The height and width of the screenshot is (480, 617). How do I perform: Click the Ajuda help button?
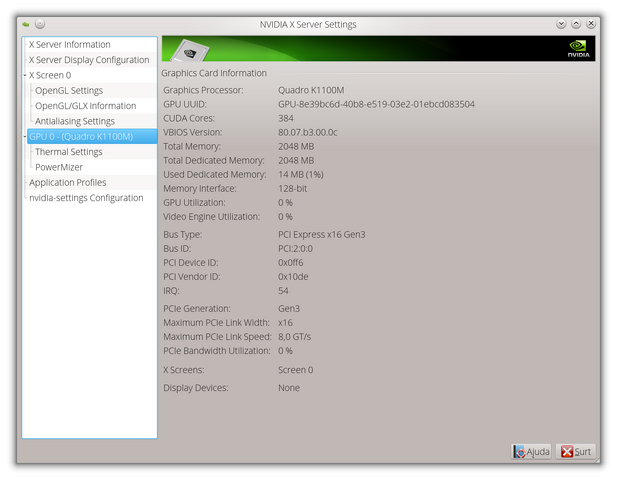click(531, 452)
